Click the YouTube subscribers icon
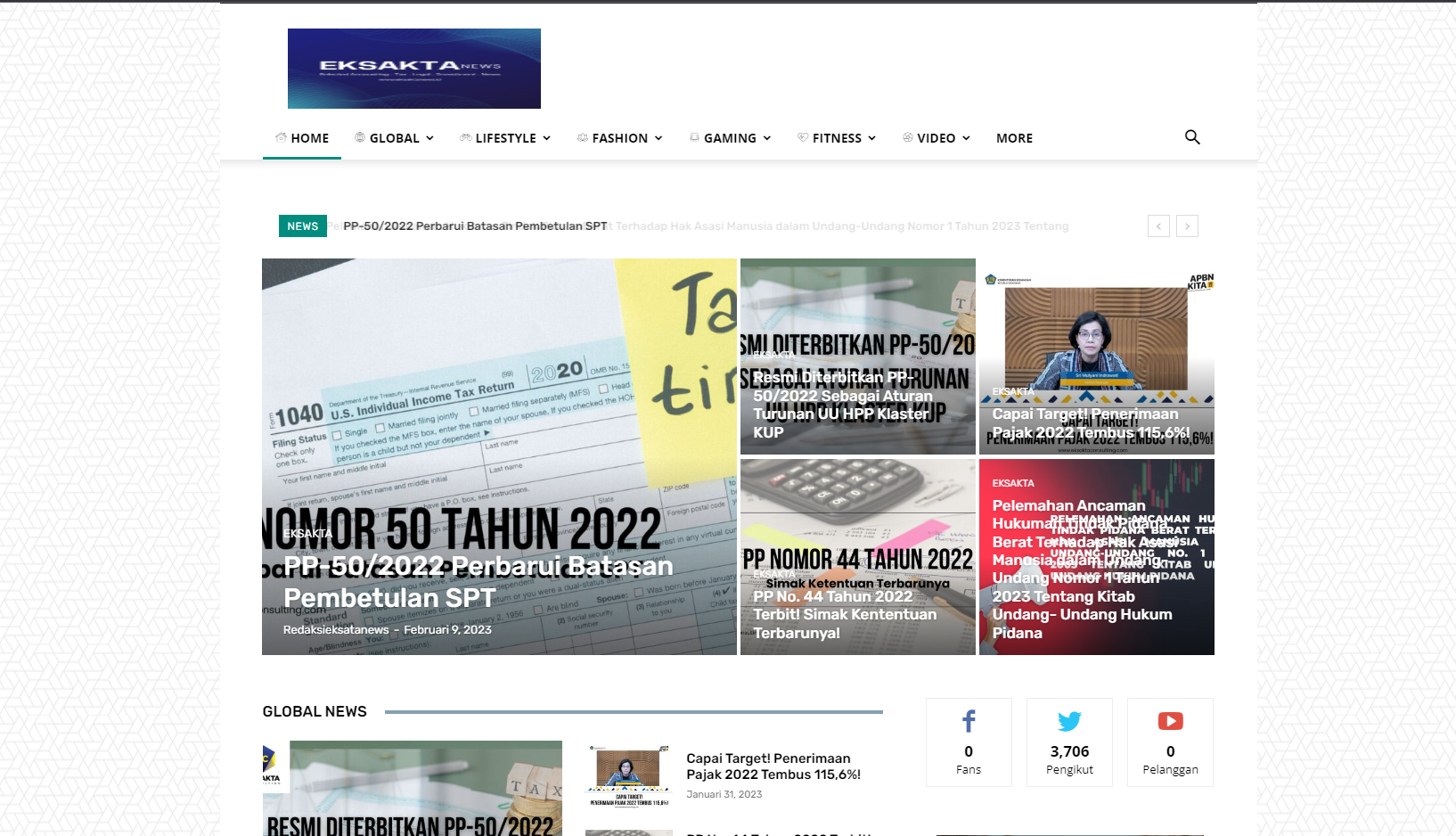 1170,721
